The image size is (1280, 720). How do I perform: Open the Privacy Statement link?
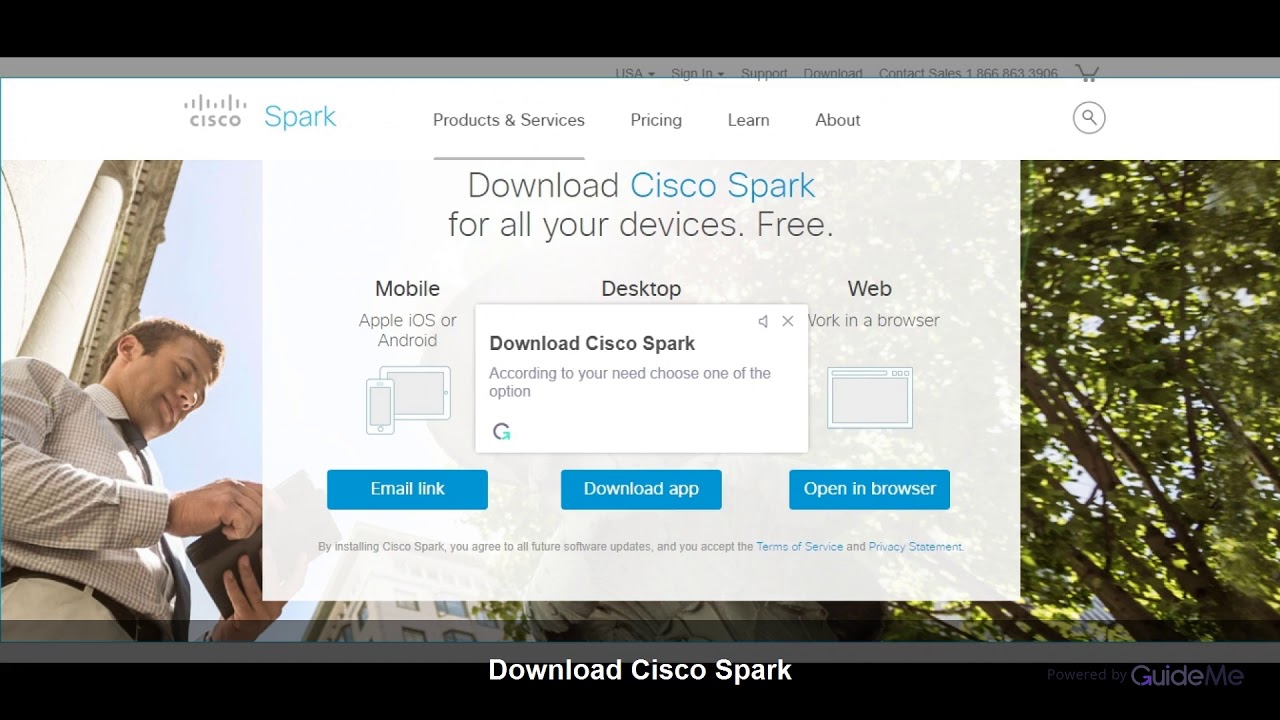click(x=915, y=547)
